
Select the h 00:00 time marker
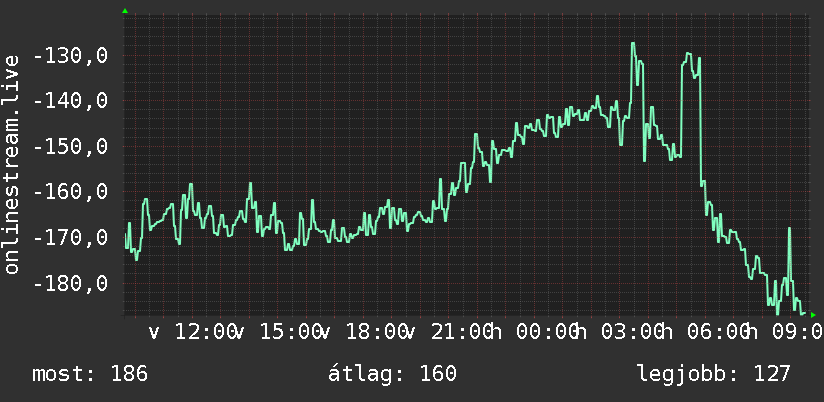coord(534,332)
